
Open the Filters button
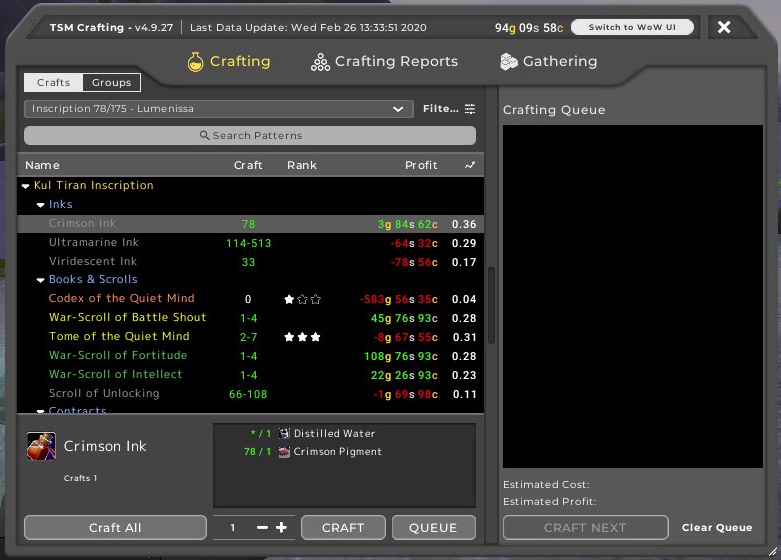tap(449, 109)
